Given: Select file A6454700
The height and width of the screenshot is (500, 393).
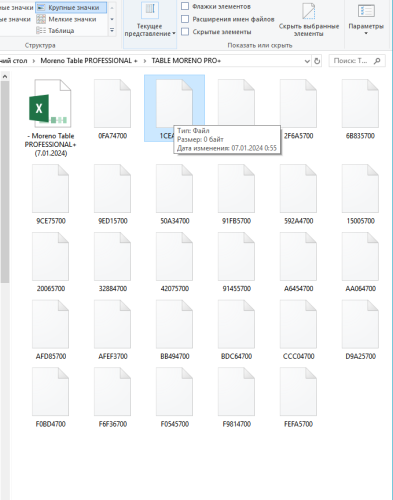Looking at the screenshot, I should (298, 262).
